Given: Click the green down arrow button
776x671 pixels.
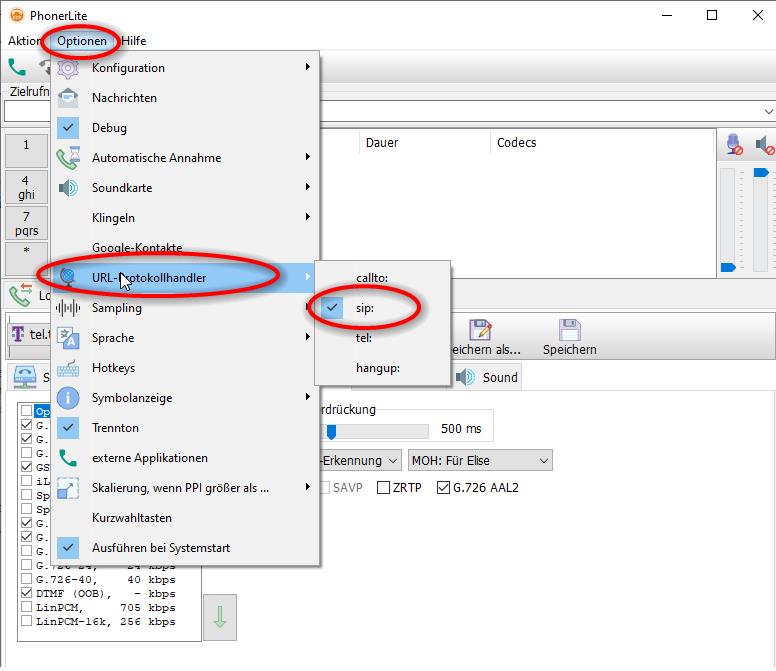Looking at the screenshot, I should pos(220,619).
